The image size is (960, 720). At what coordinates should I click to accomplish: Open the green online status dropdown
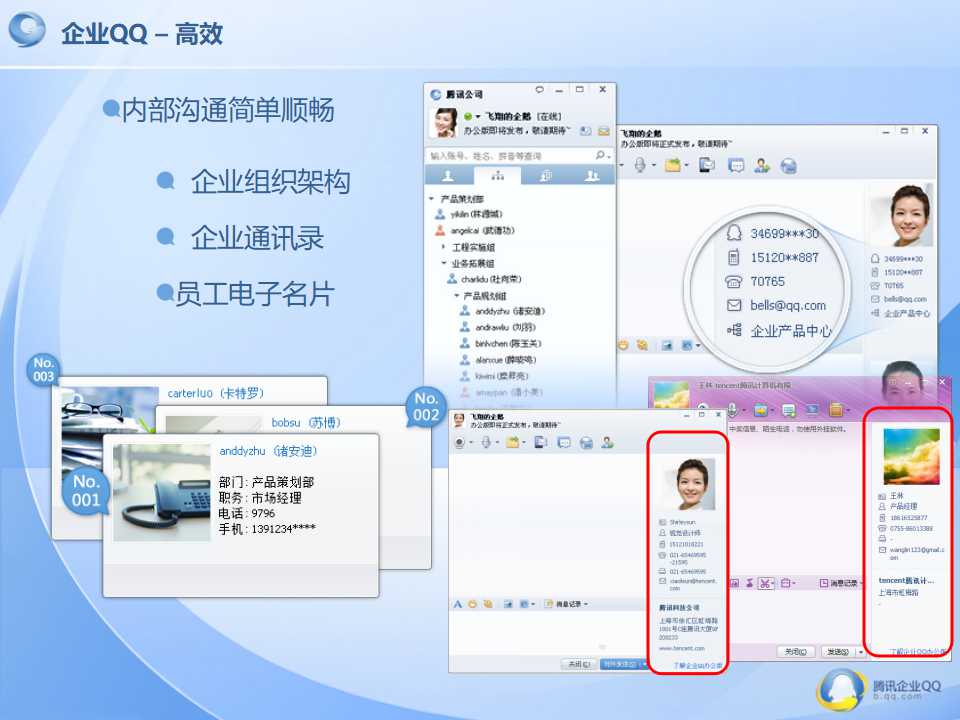pos(471,117)
